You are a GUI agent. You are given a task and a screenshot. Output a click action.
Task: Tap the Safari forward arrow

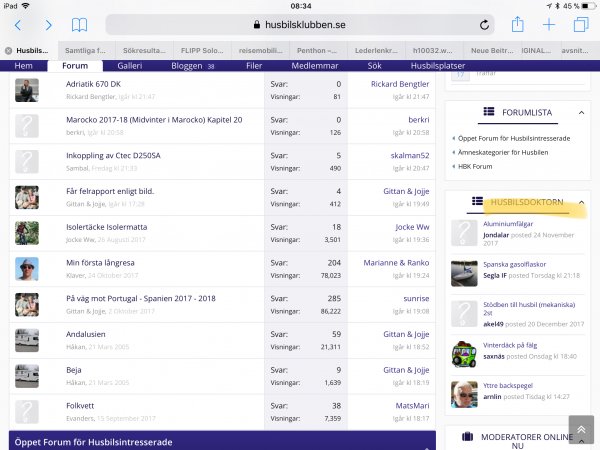pyautogui.click(x=48, y=25)
